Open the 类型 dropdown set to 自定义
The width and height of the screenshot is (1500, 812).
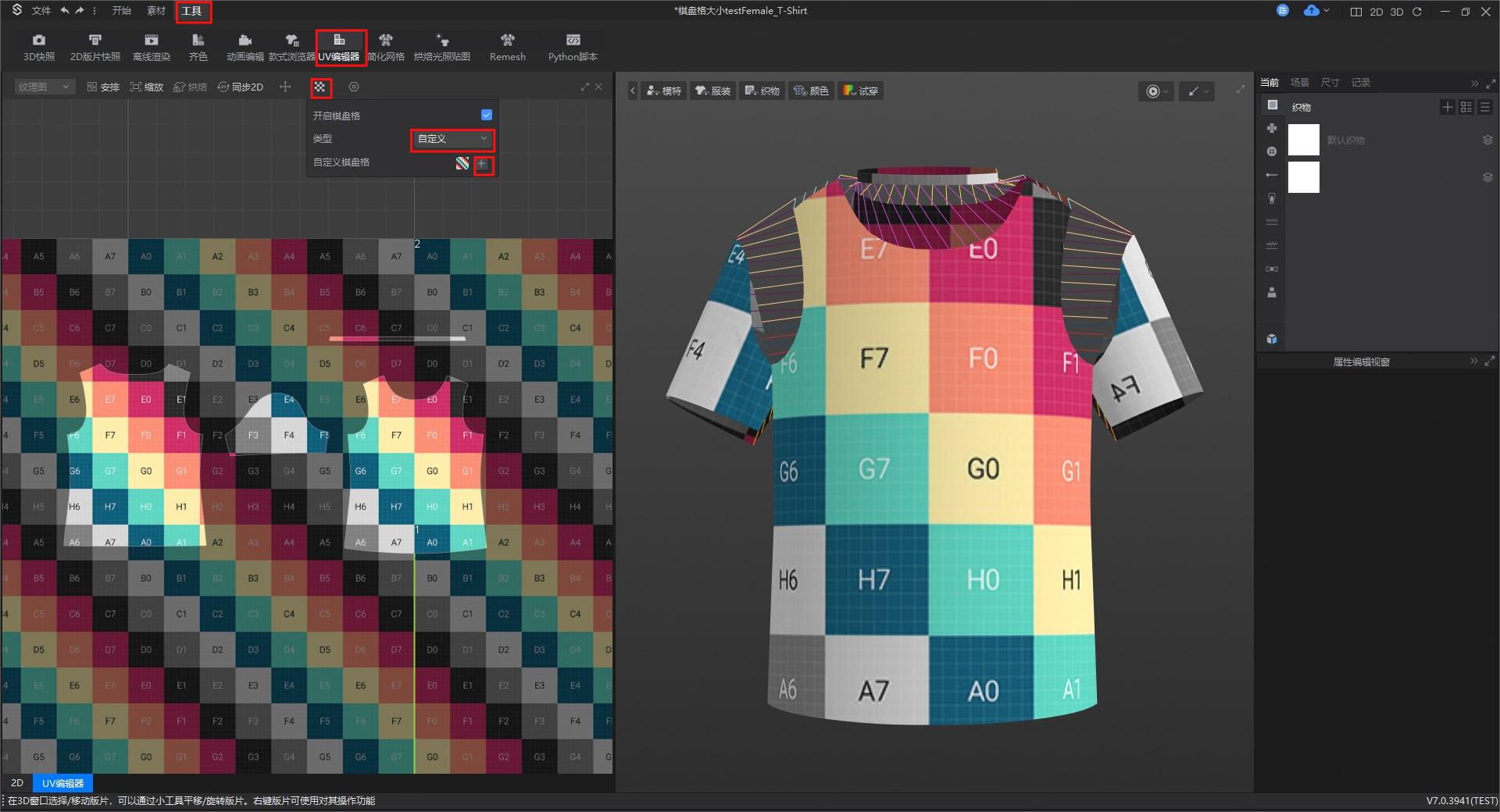click(452, 139)
